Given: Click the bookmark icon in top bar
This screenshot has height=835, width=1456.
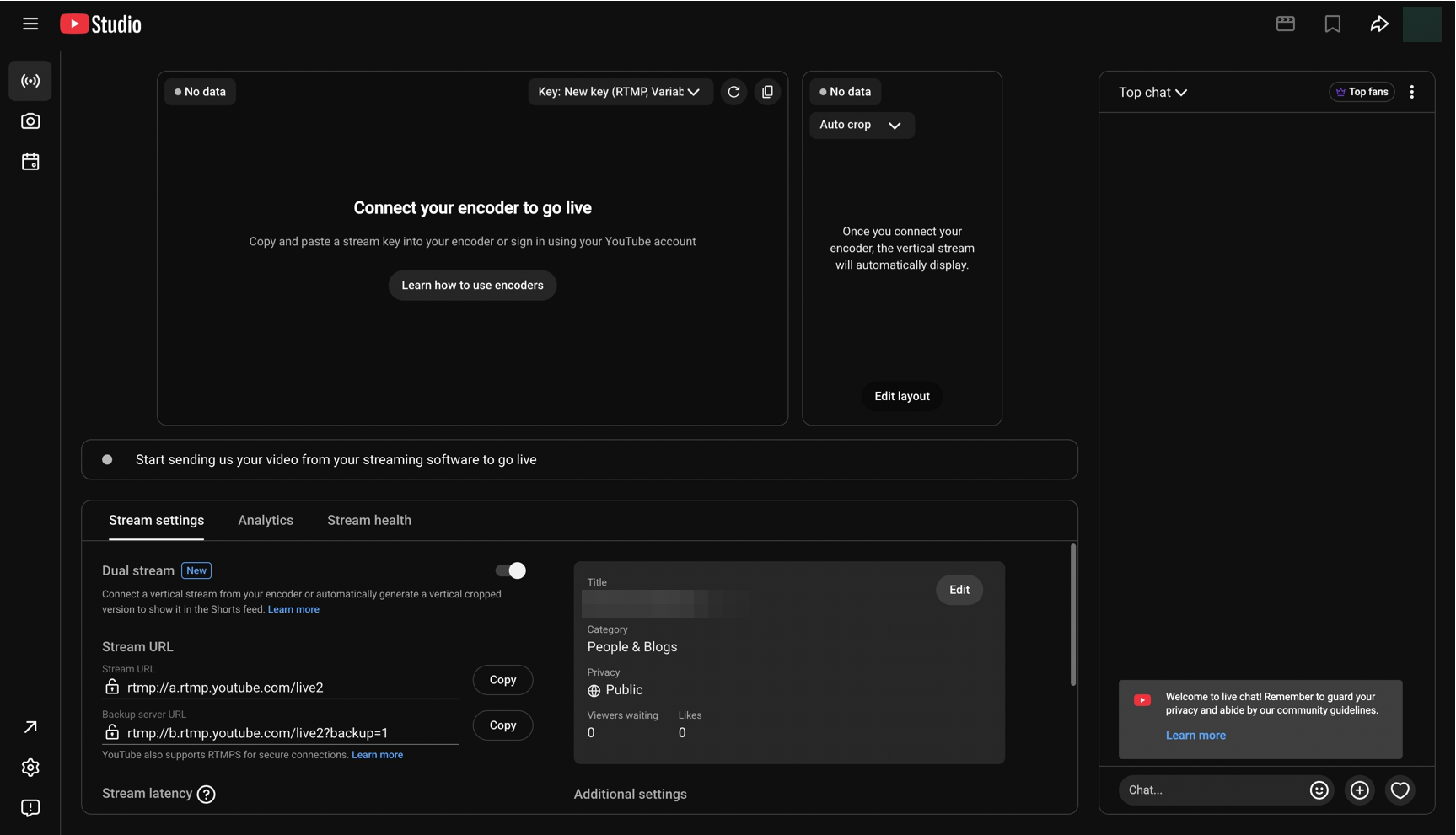Looking at the screenshot, I should pyautogui.click(x=1332, y=24).
